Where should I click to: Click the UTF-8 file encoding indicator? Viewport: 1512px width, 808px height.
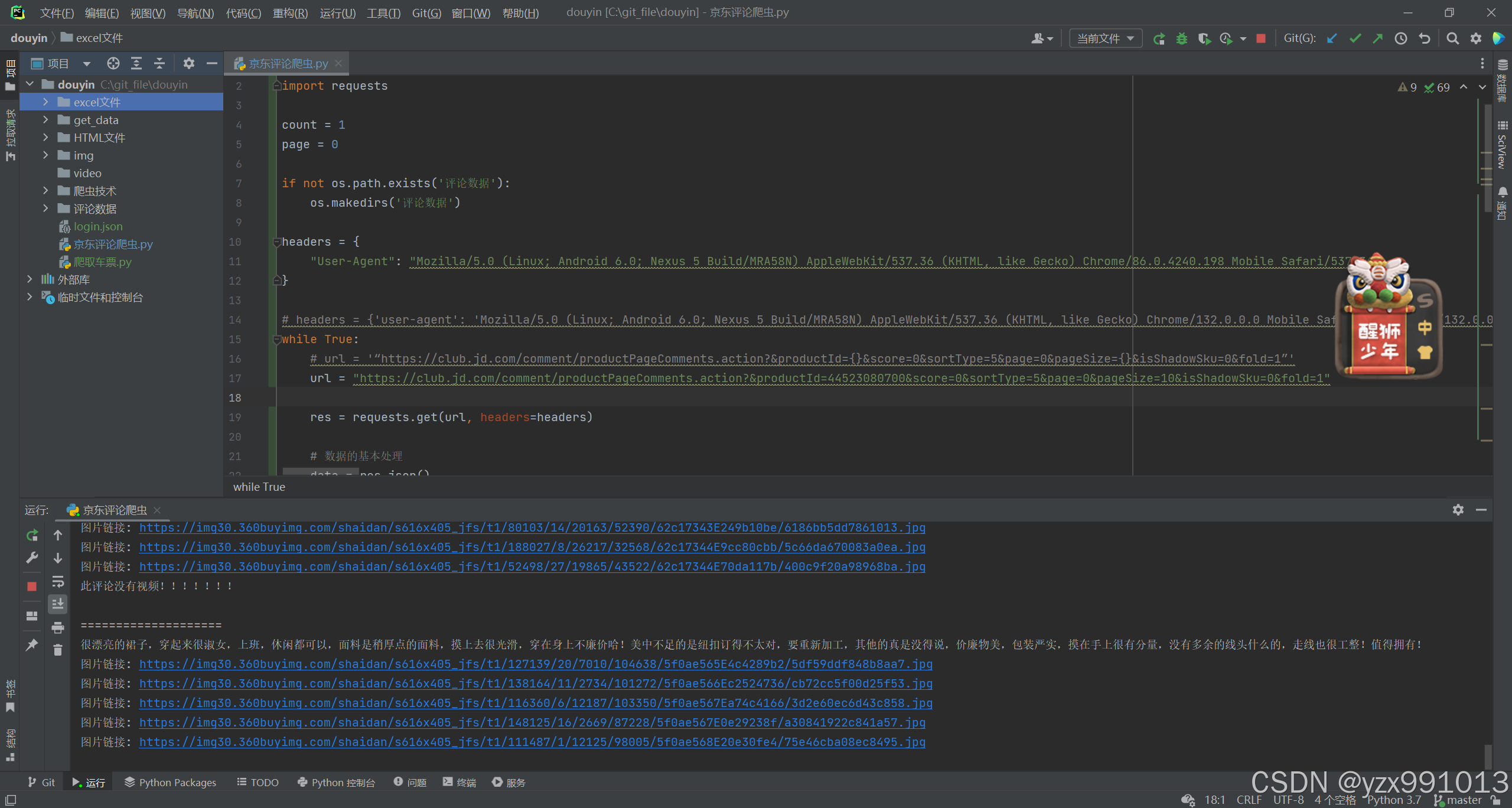click(x=1288, y=800)
